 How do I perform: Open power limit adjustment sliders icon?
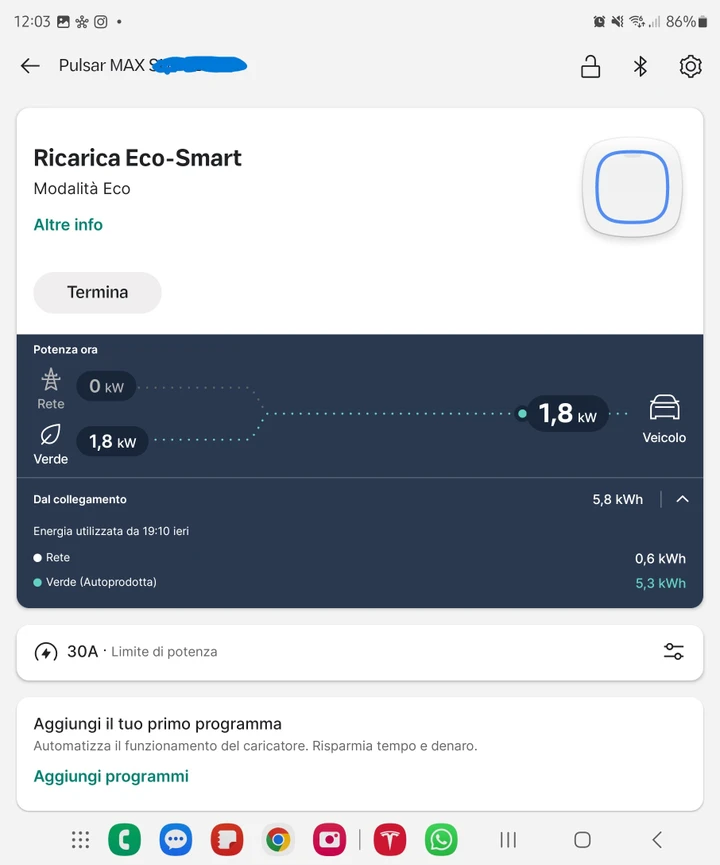click(x=674, y=652)
